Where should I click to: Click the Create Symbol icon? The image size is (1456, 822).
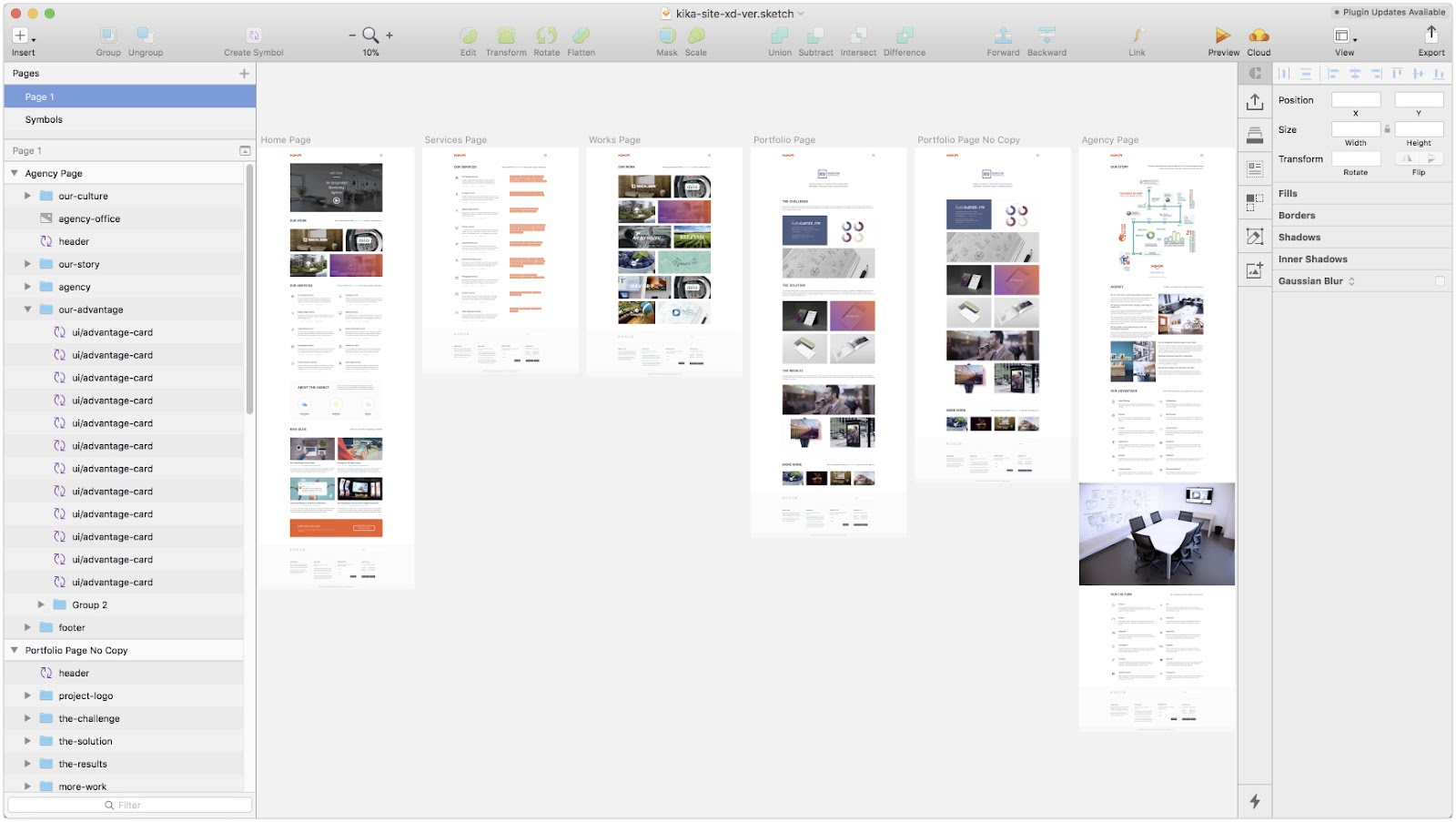pyautogui.click(x=254, y=36)
